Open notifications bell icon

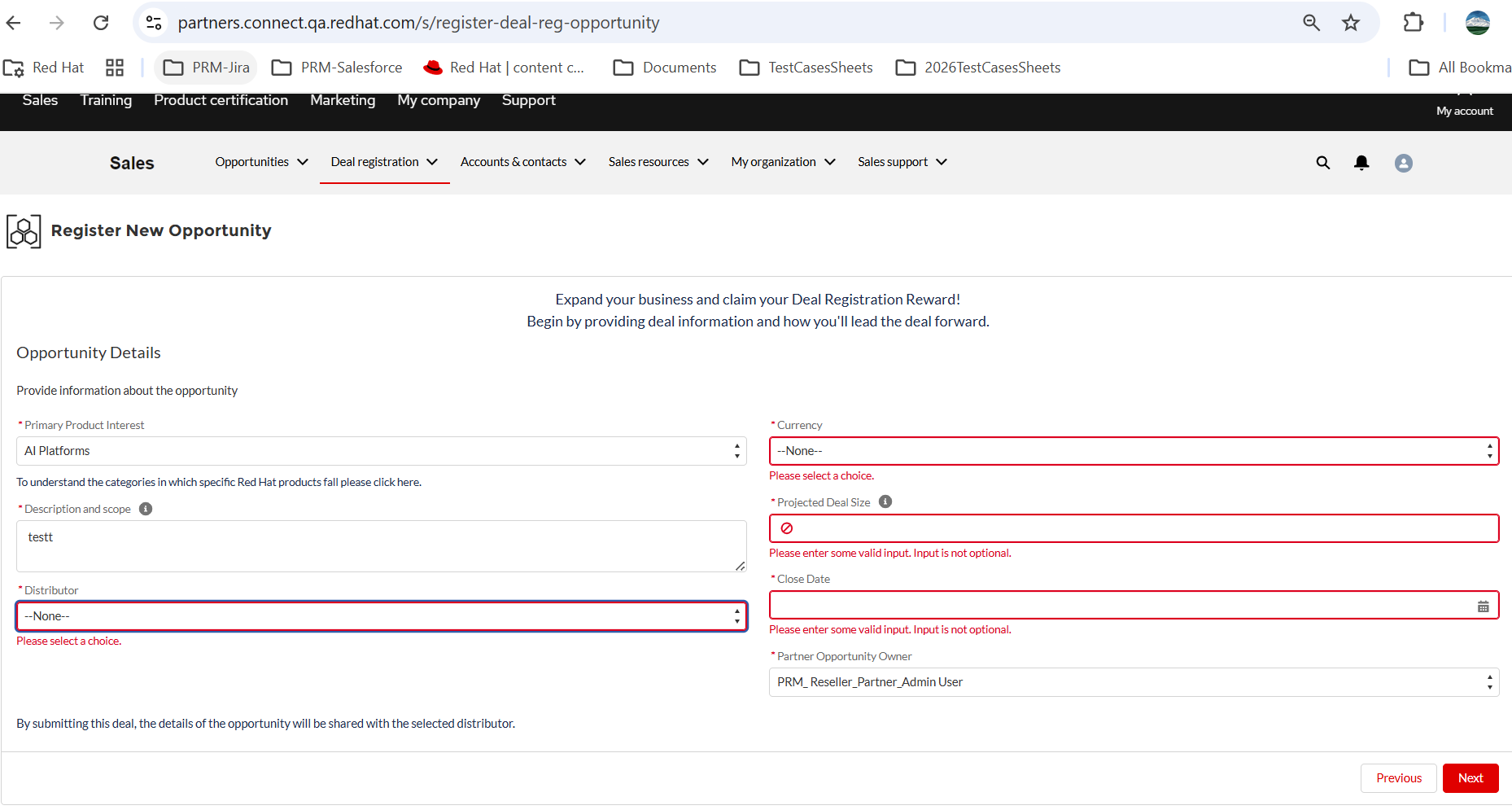pos(1361,163)
